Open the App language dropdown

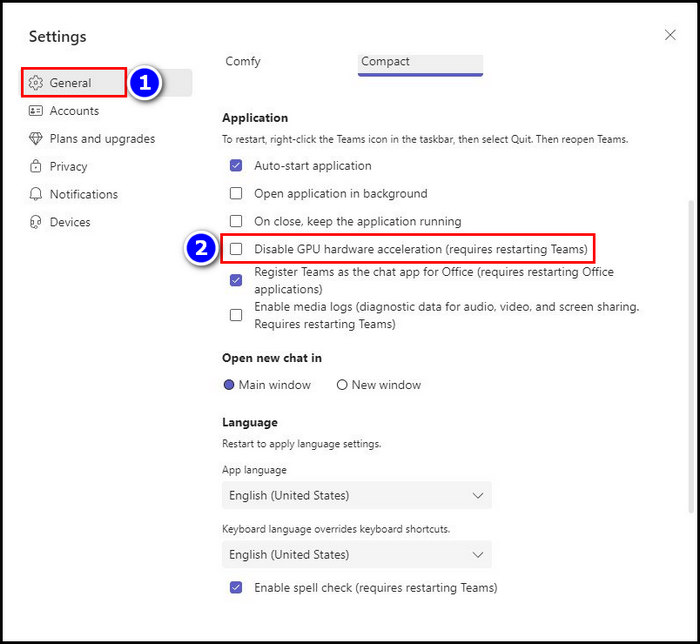click(x=357, y=495)
